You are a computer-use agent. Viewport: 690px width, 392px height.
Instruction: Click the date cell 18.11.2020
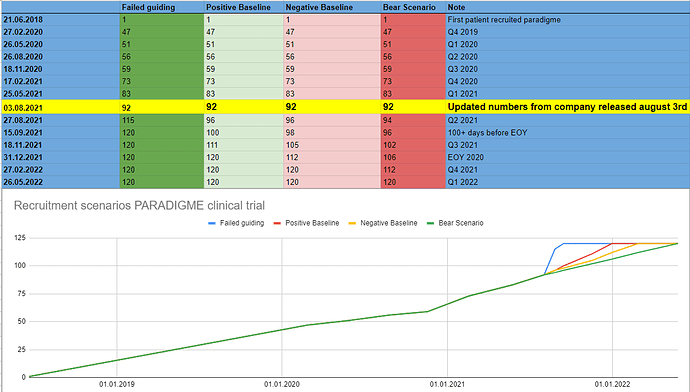(x=60, y=69)
